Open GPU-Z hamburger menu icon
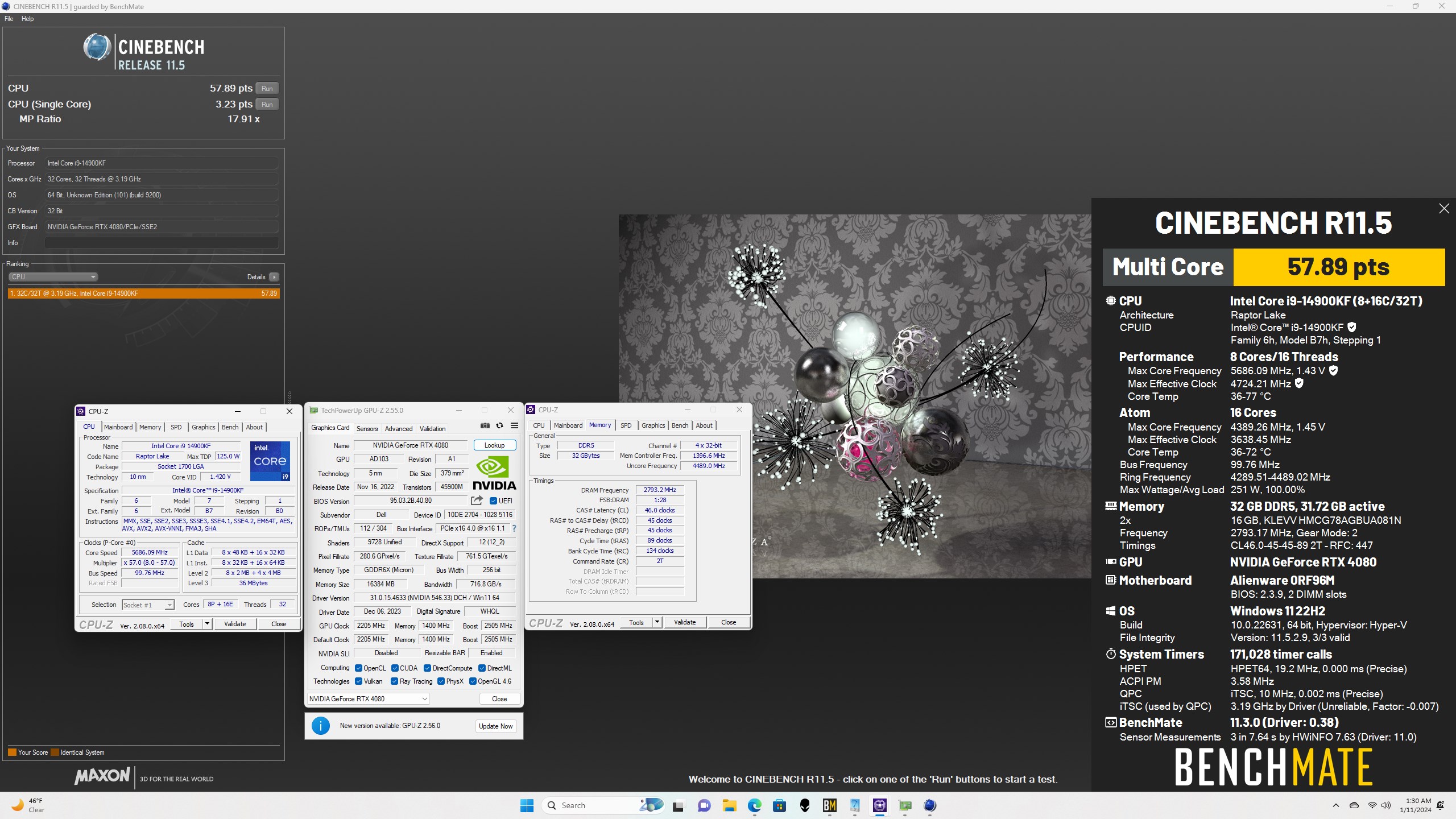The width and height of the screenshot is (1456, 819). coord(514,425)
